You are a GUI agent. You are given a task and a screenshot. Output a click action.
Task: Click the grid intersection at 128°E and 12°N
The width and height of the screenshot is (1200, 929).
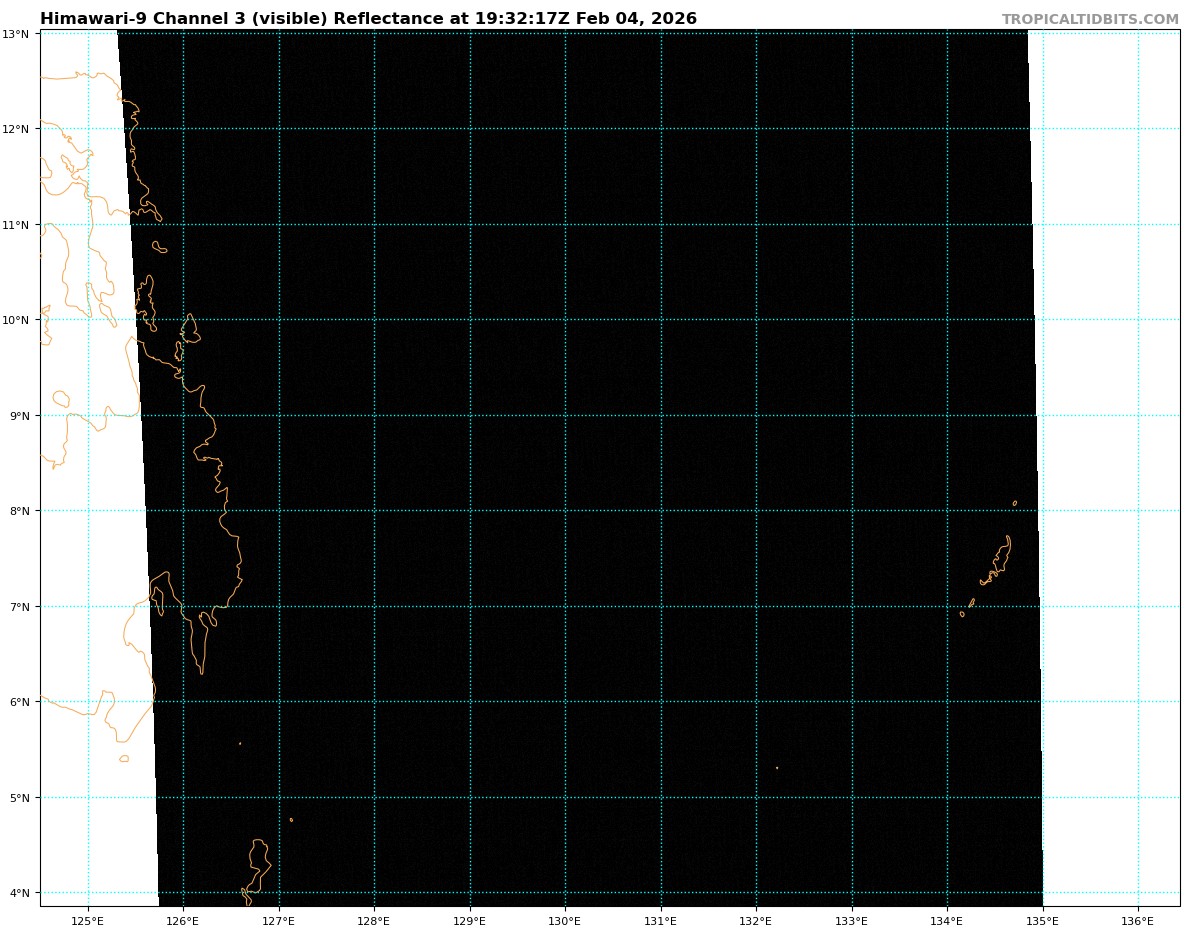point(374,129)
